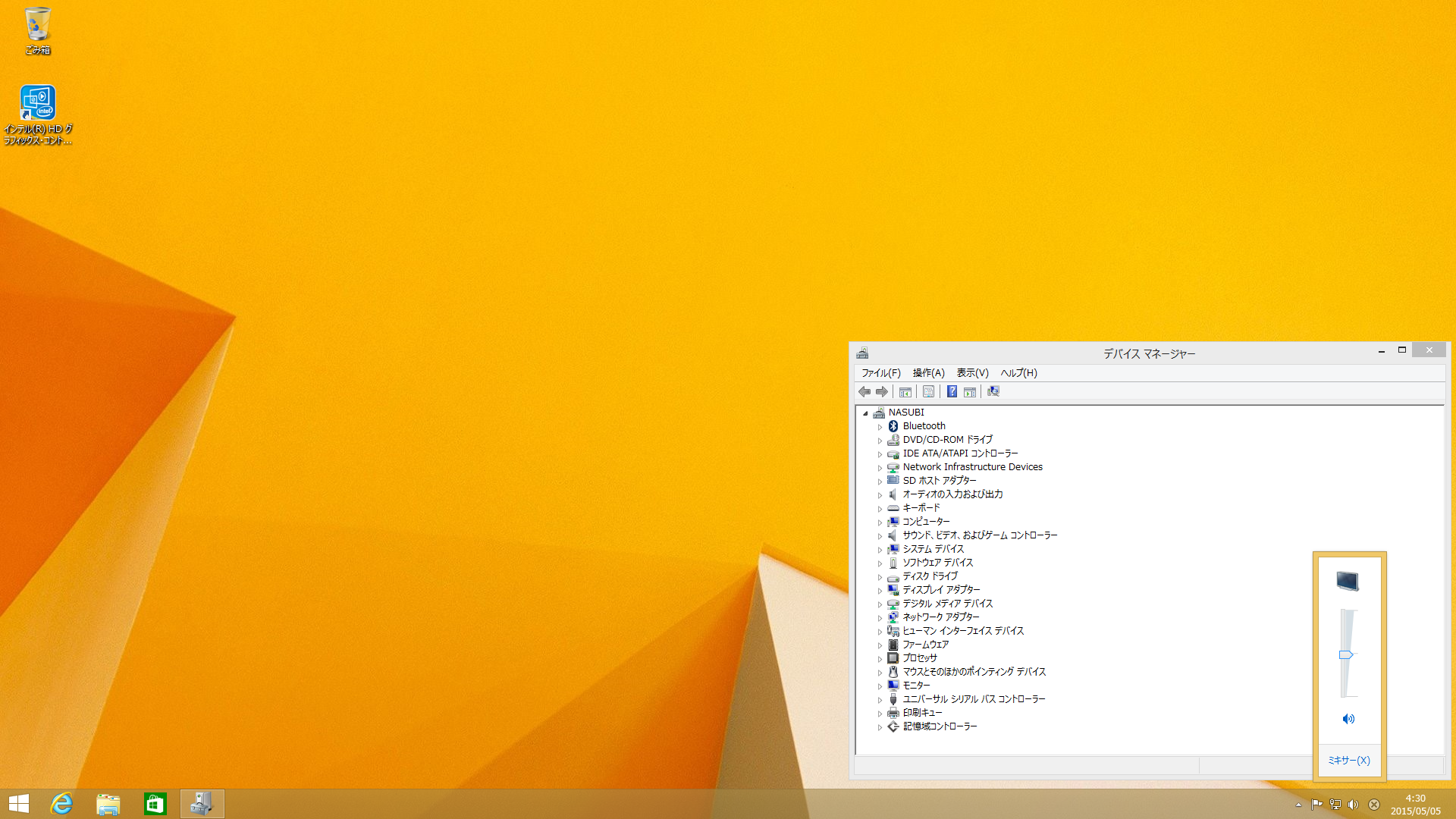
Task: Click the forward arrow toolbar icon
Action: point(881,391)
